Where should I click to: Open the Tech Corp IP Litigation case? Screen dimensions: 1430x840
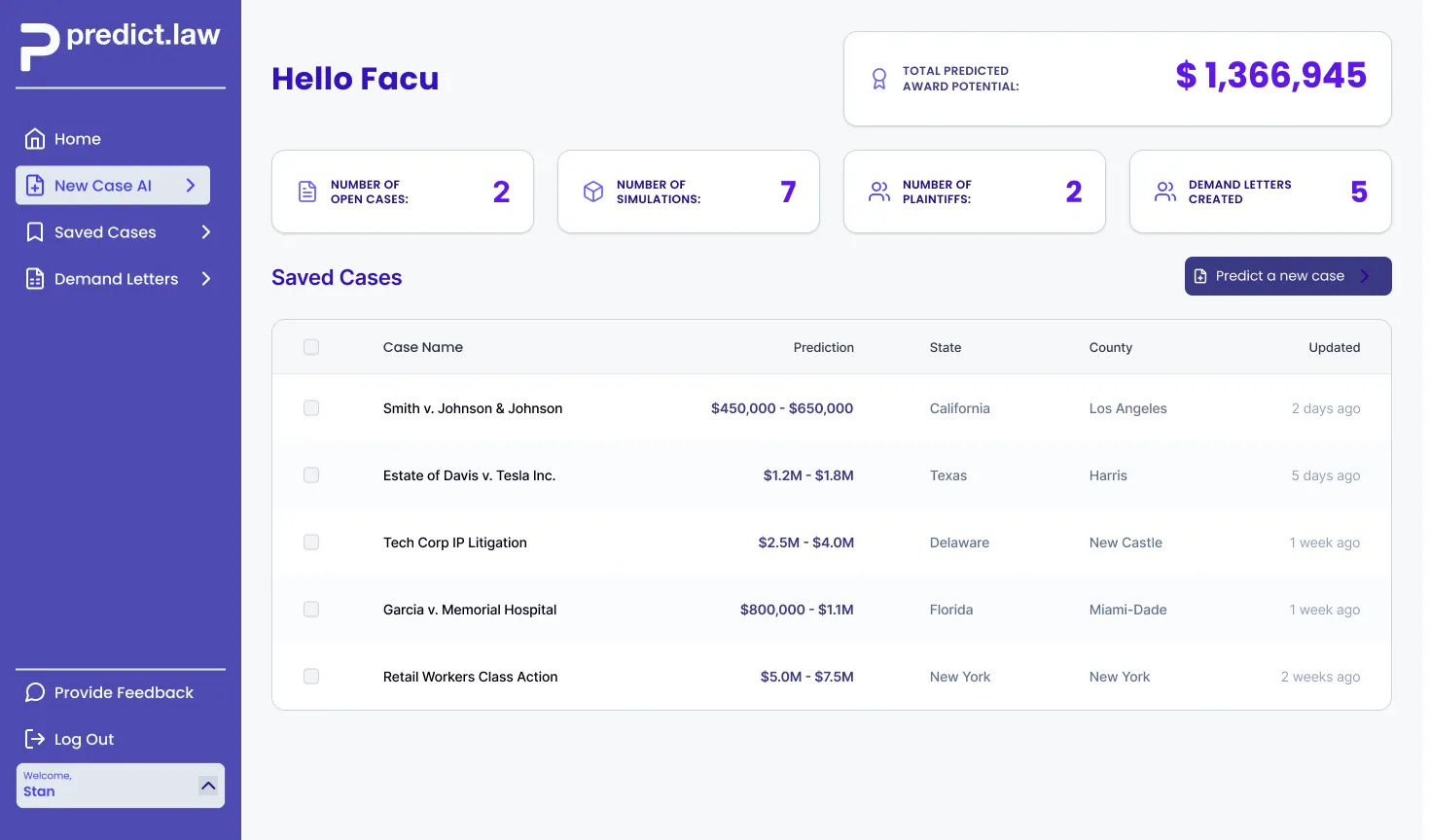click(455, 542)
